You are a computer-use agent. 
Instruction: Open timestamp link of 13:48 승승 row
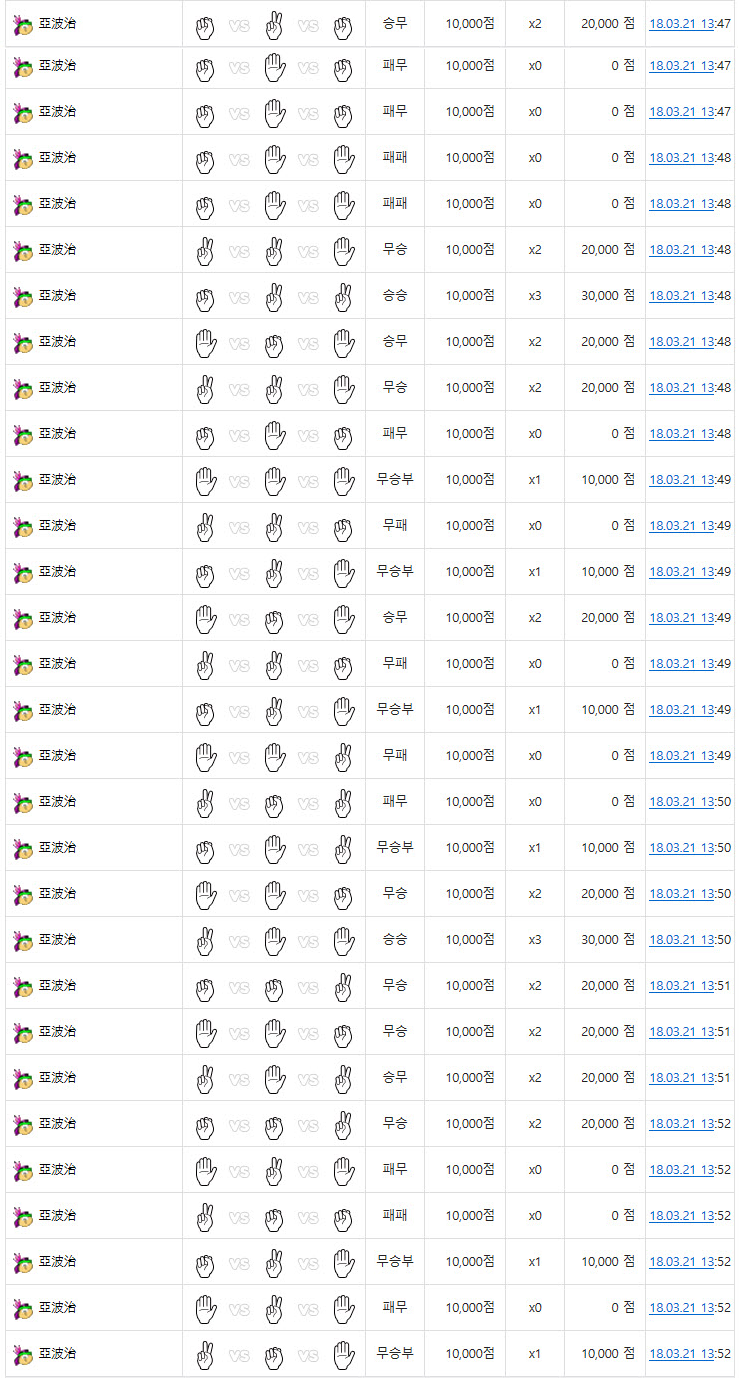click(690, 296)
